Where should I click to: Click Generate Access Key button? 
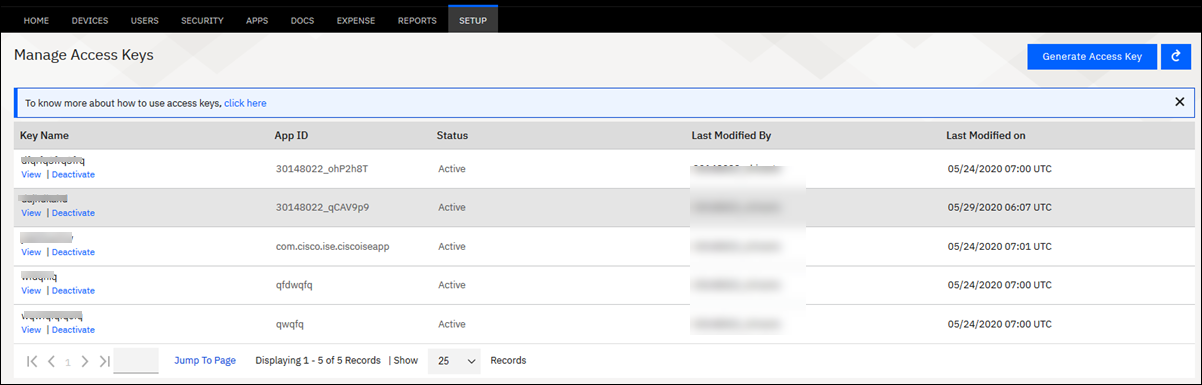tap(1092, 57)
